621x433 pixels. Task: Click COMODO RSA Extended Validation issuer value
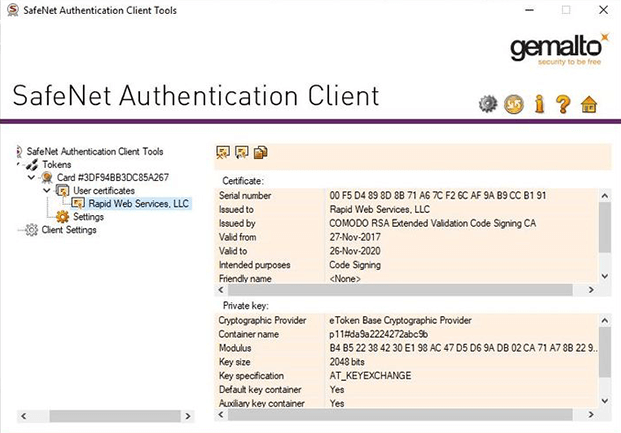coord(432,223)
